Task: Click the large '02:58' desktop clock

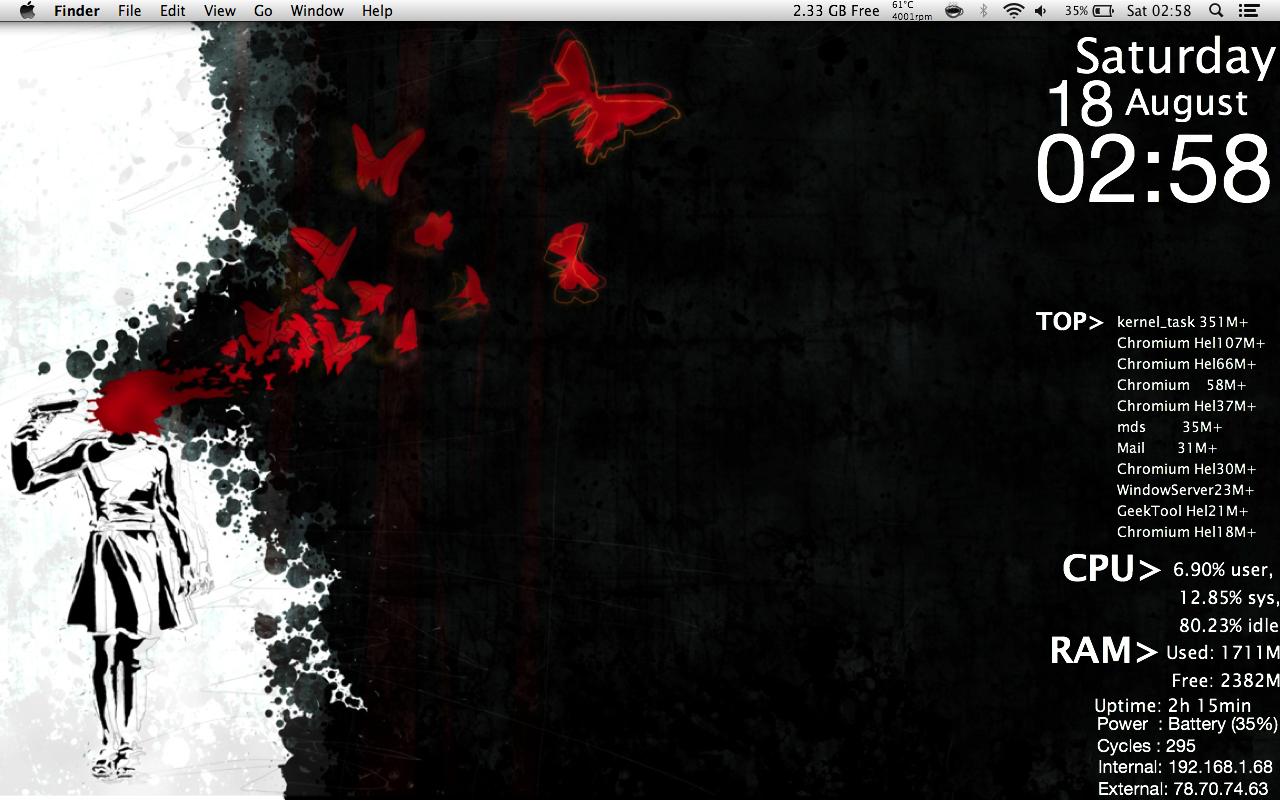Action: tap(1154, 169)
